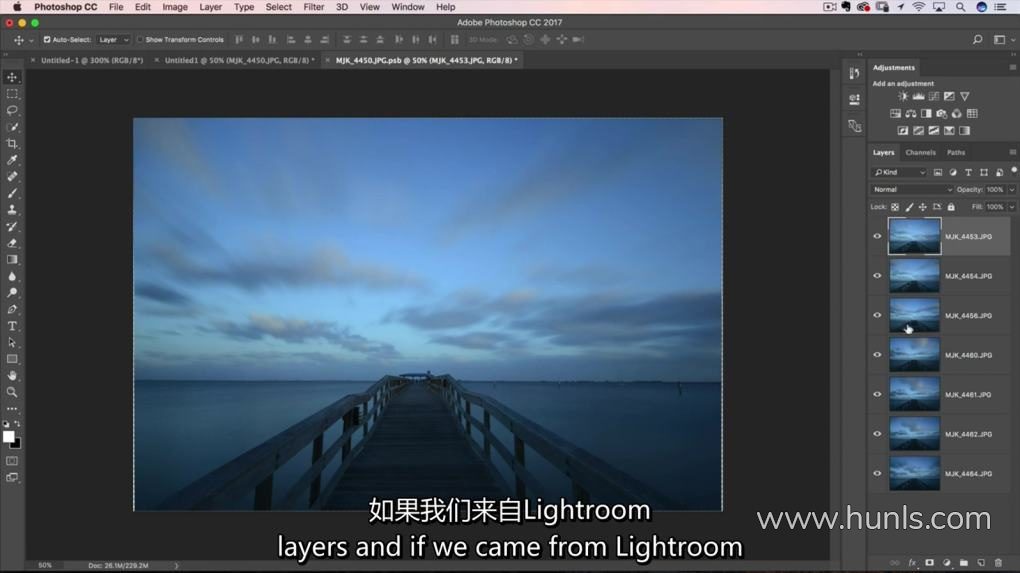Open the Filter menu

pyautogui.click(x=314, y=7)
